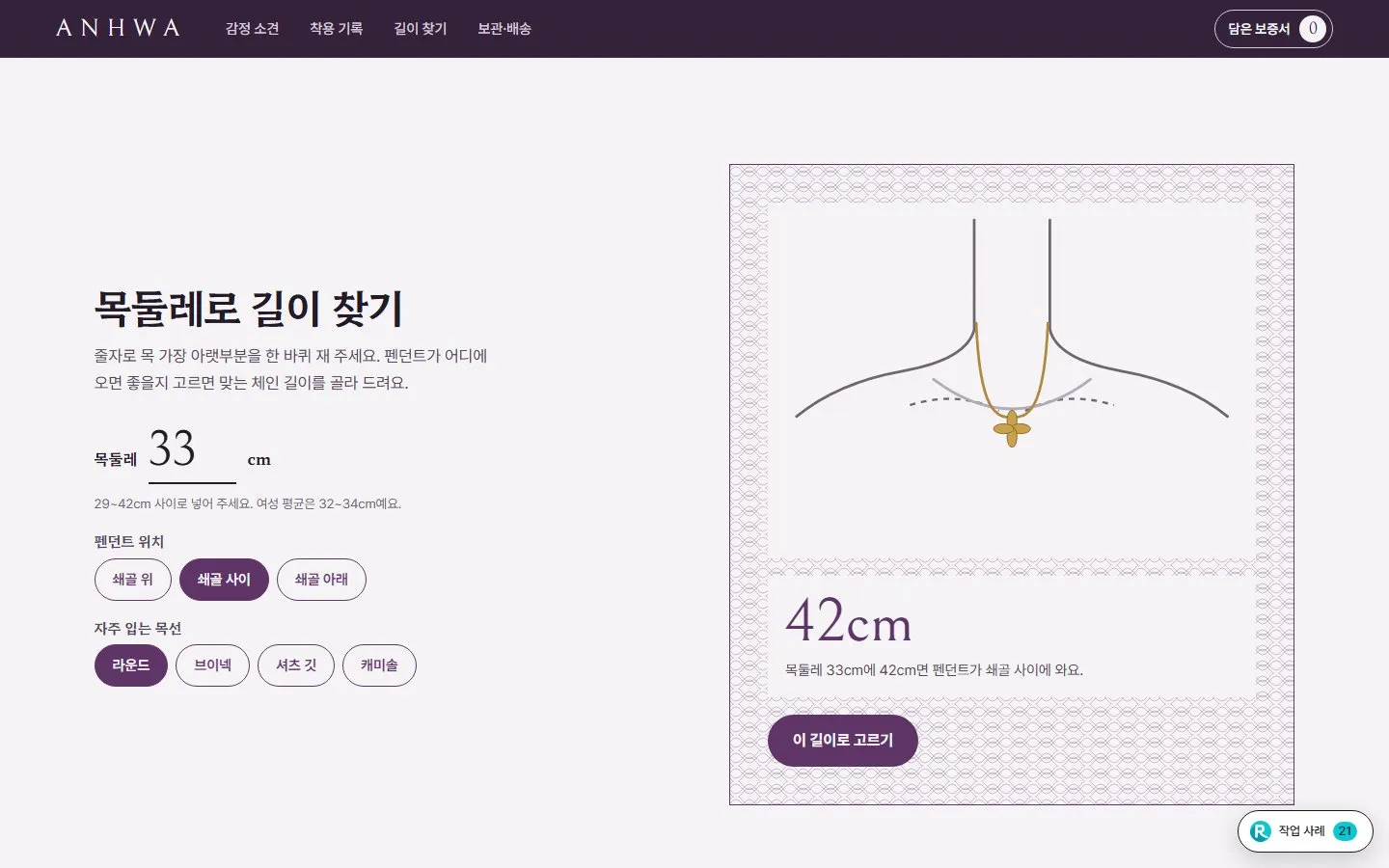This screenshot has width=1389, height=868.
Task: Open the 감정 소견 menu item
Action: pos(253,29)
